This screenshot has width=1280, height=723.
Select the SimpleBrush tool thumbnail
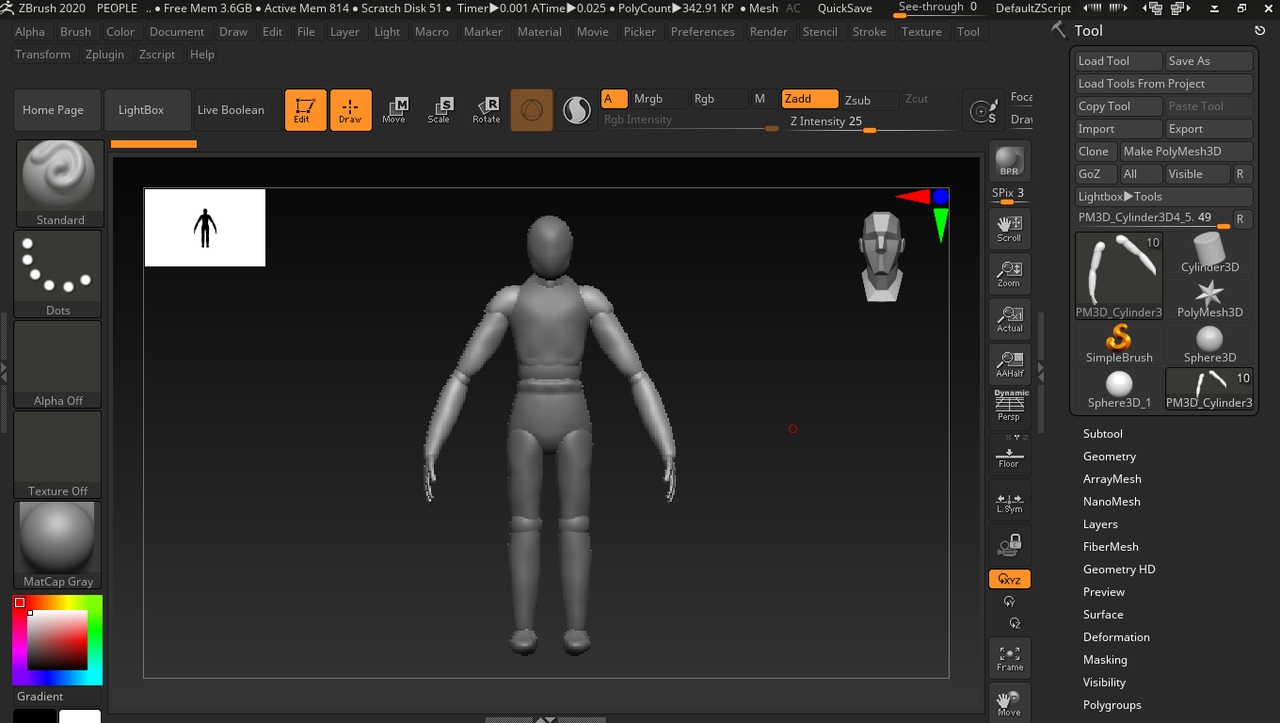1119,342
